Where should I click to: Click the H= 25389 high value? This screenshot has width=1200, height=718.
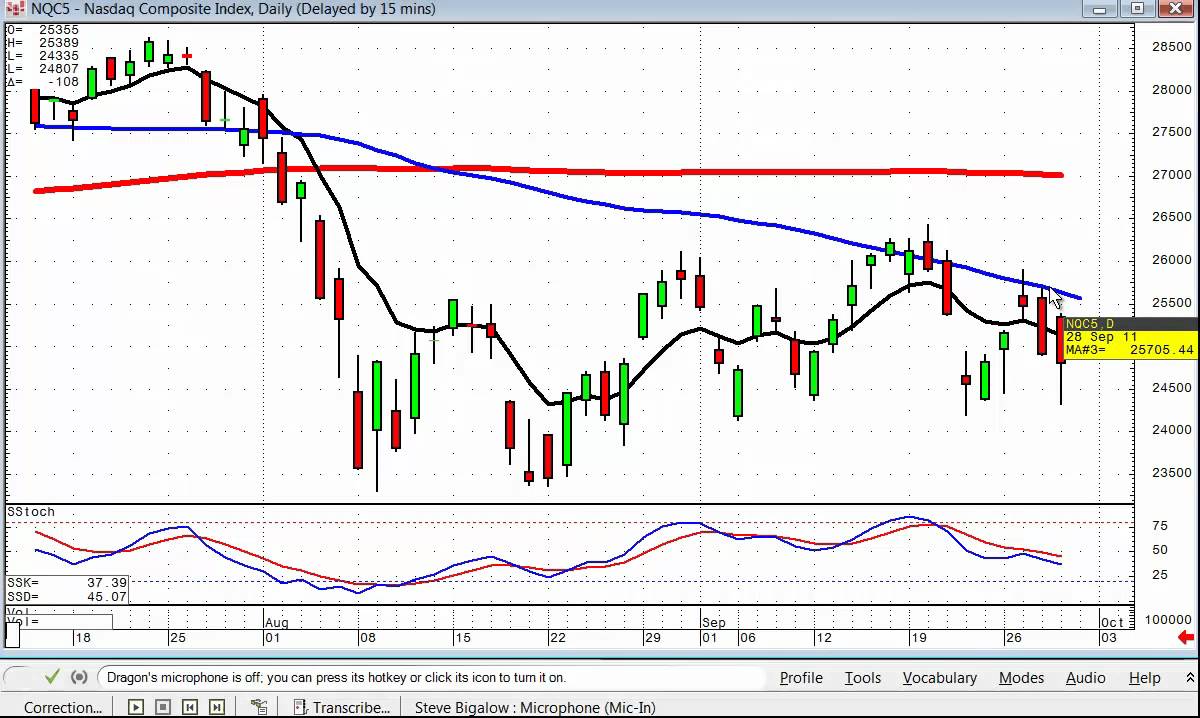43,43
